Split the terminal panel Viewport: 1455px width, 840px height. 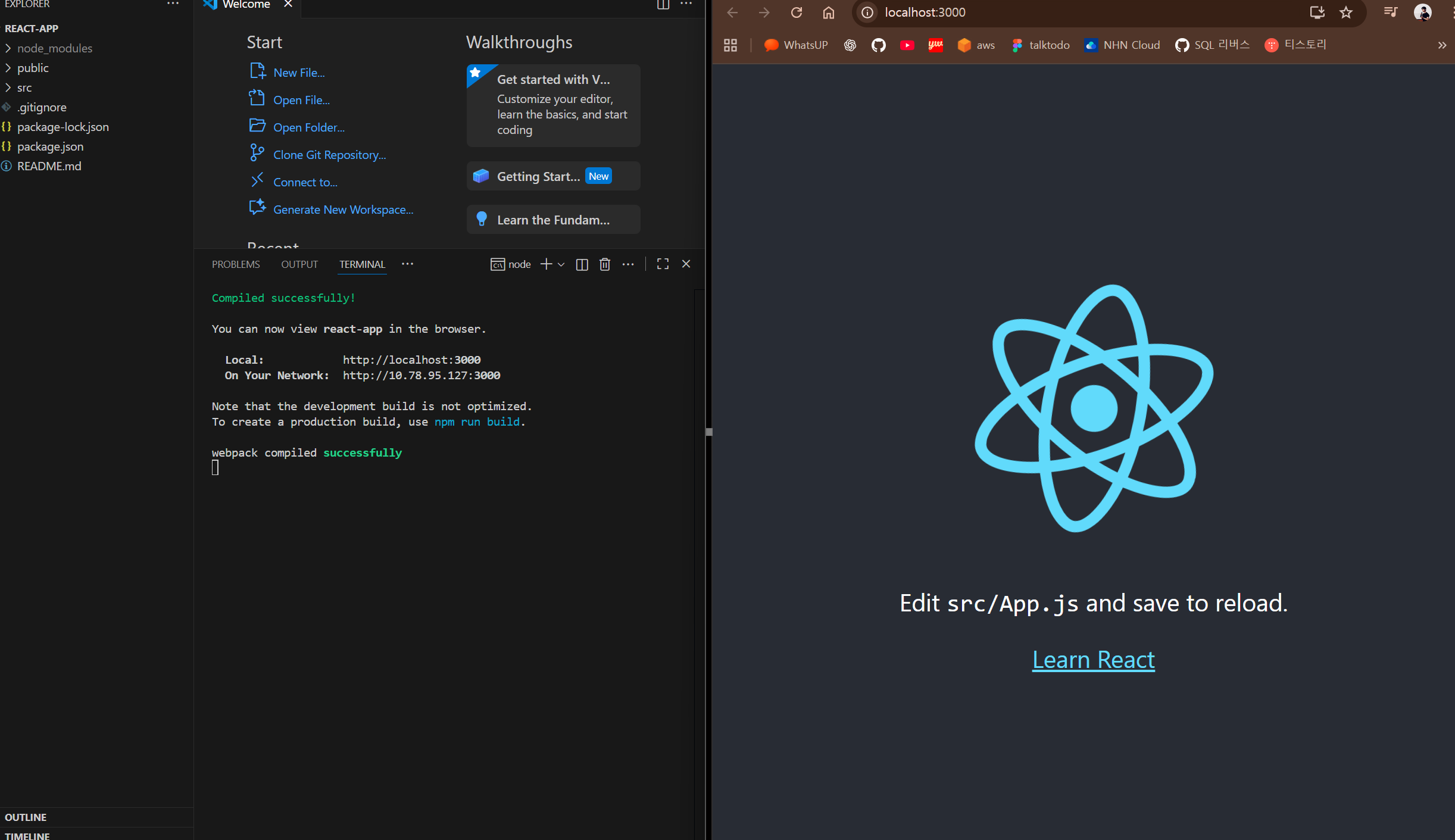point(582,264)
